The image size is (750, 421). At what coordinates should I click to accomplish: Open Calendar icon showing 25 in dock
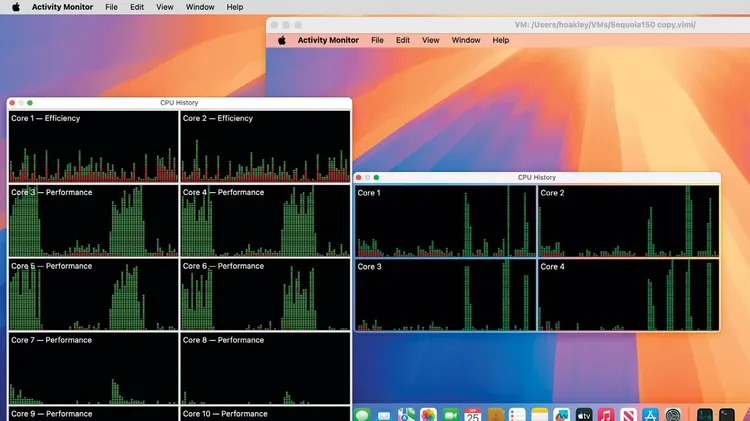[473, 415]
